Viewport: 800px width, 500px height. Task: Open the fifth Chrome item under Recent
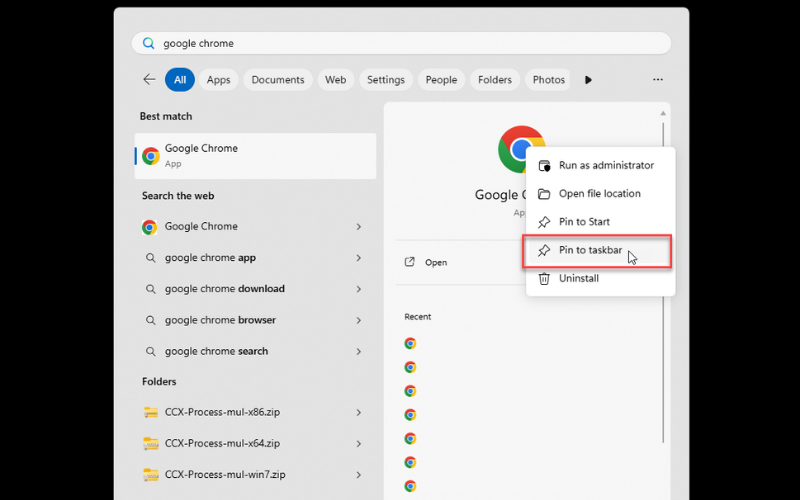pyautogui.click(x=410, y=439)
